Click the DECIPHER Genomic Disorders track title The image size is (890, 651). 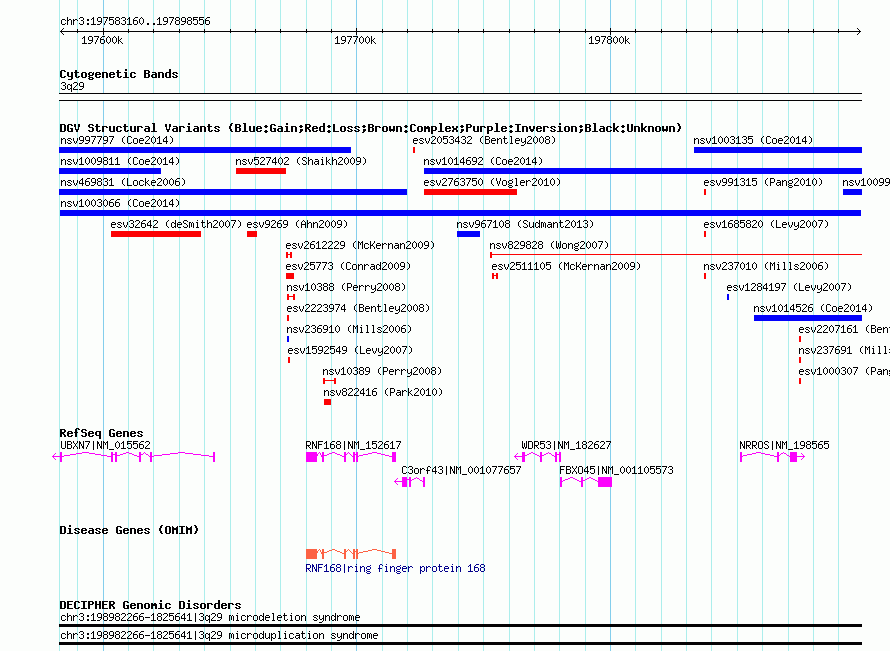point(150,605)
